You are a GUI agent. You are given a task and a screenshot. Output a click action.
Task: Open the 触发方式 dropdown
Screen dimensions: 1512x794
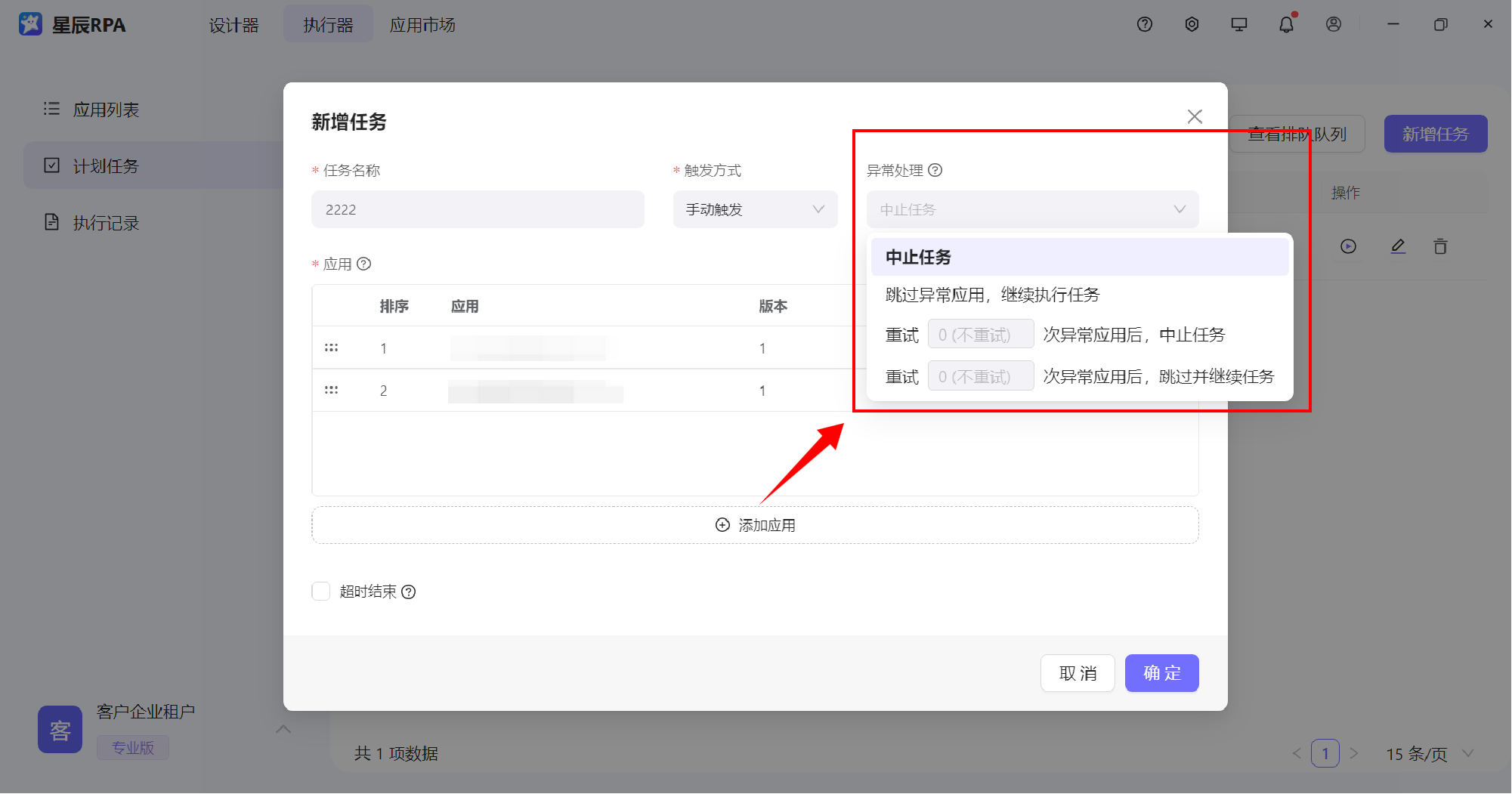click(754, 209)
